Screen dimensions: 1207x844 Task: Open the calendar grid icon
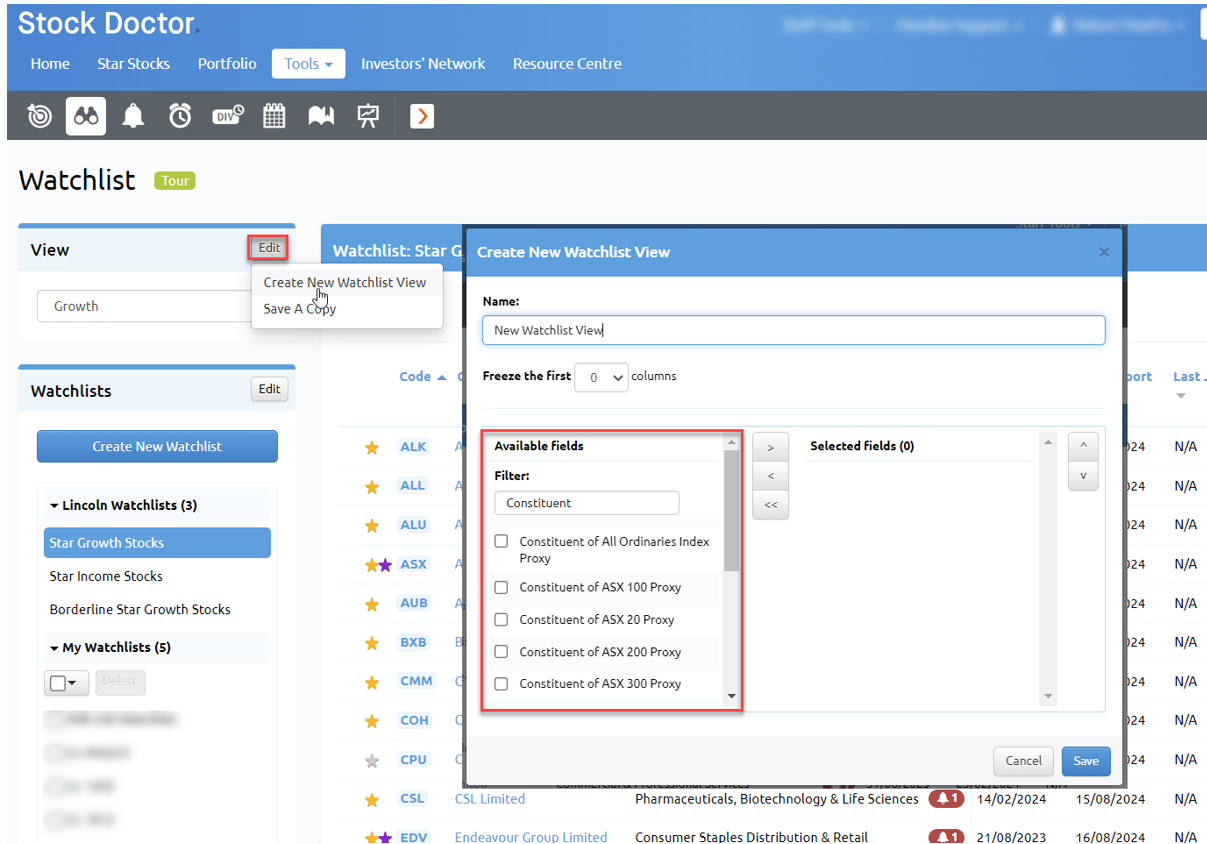coord(274,116)
